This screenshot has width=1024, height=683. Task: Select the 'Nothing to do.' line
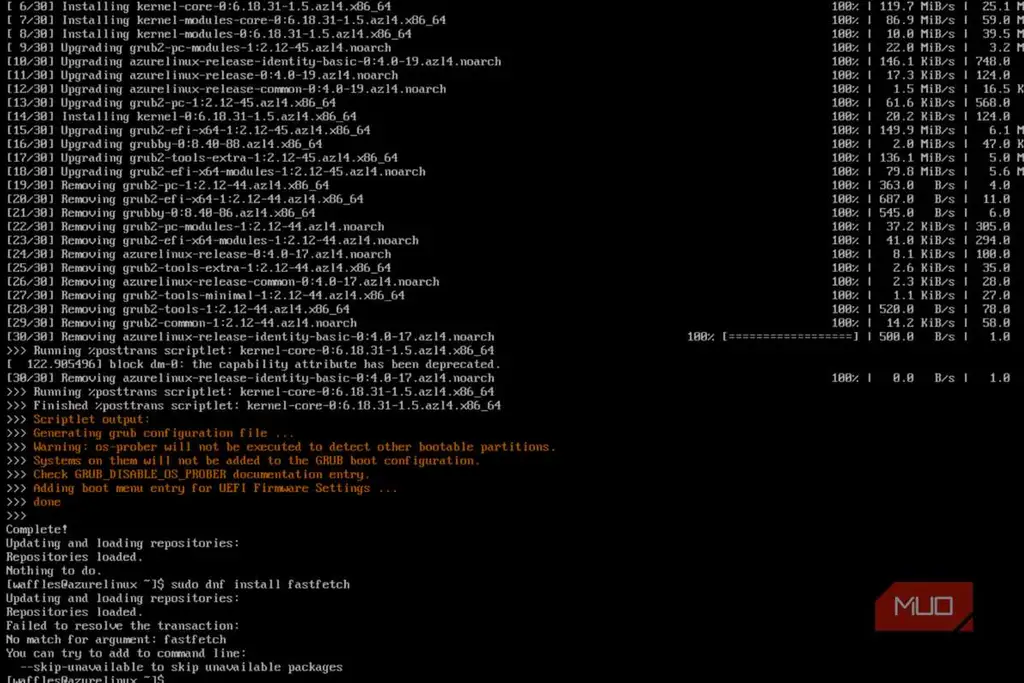[54, 570]
